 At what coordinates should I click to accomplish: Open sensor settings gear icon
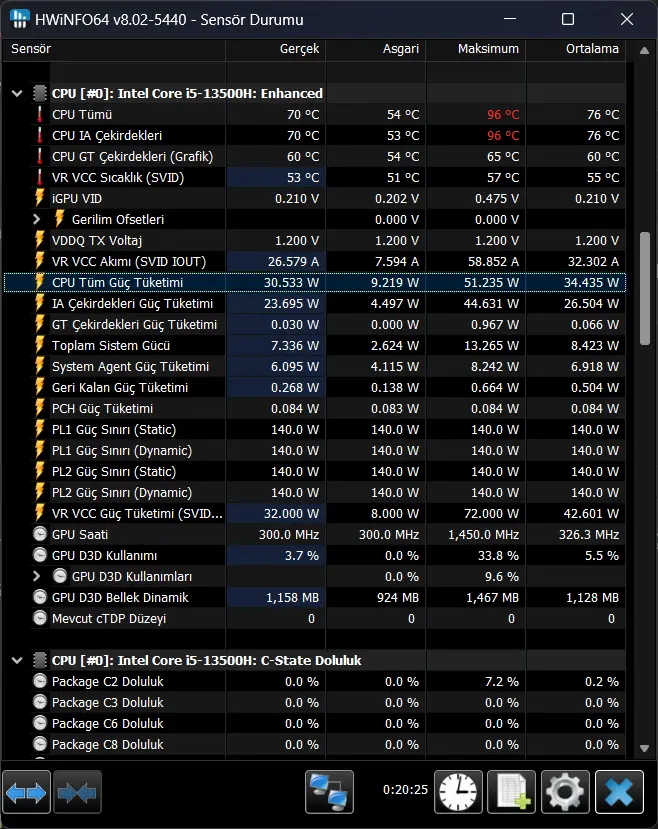[x=565, y=791]
